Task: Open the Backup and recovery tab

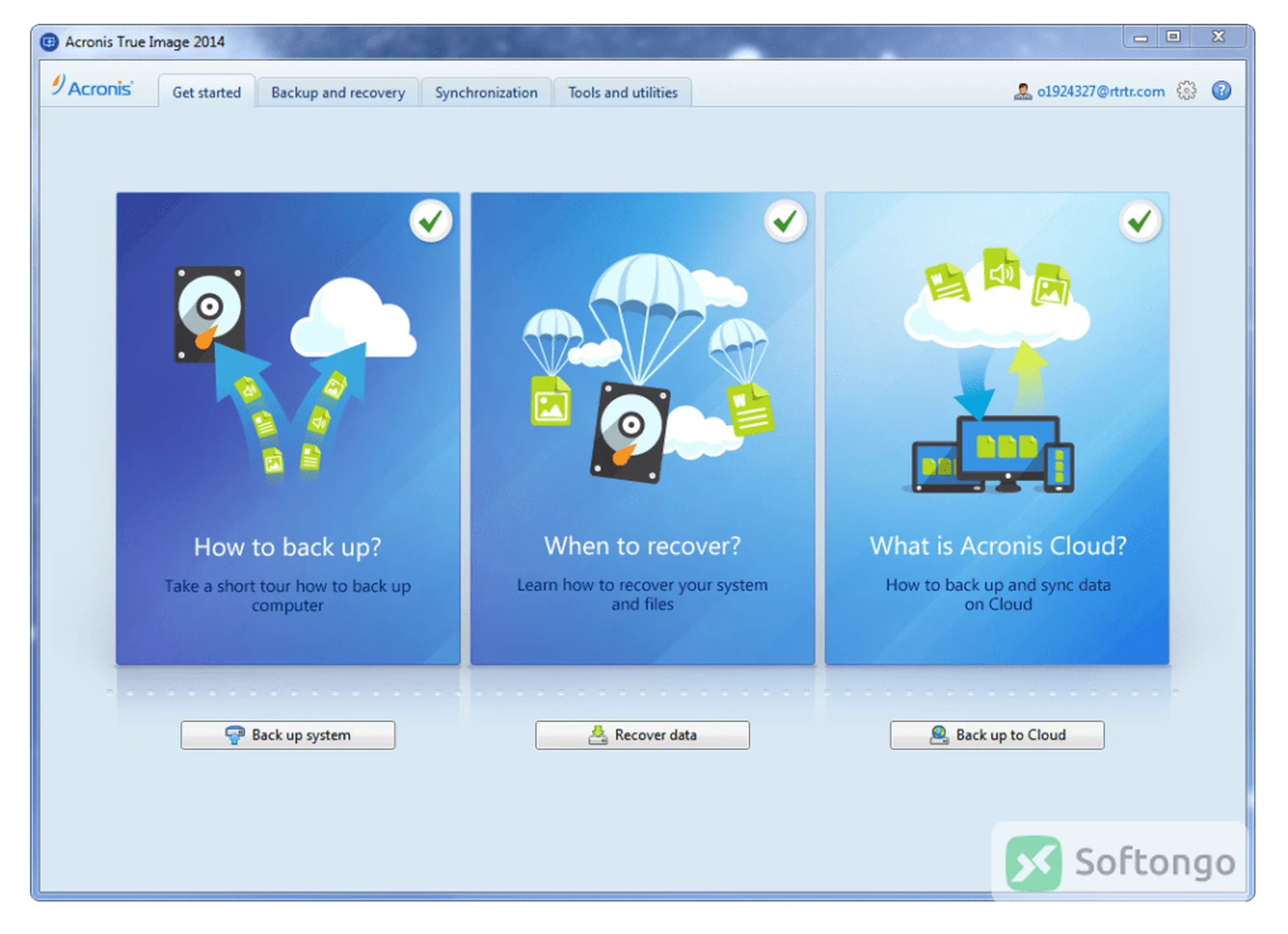Action: coord(337,93)
